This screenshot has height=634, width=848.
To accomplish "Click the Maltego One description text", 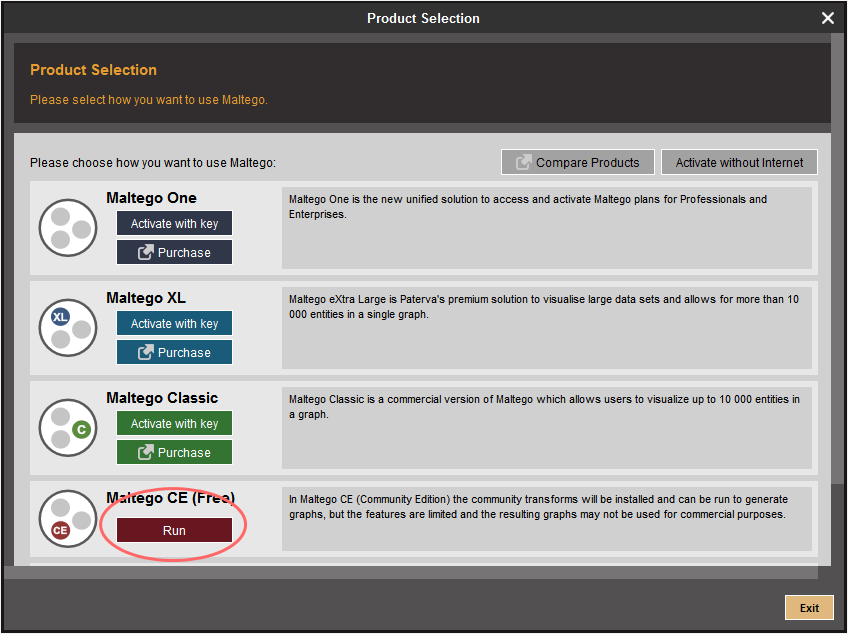I will (x=528, y=207).
